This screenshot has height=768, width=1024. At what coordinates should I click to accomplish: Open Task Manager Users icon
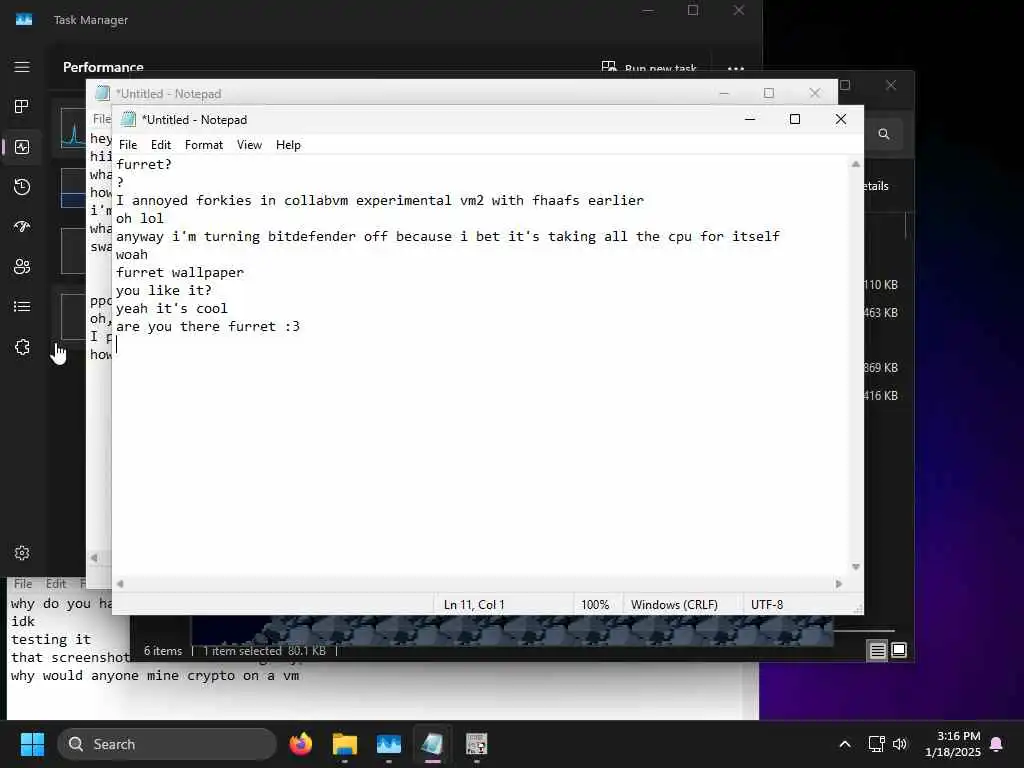coord(22,266)
